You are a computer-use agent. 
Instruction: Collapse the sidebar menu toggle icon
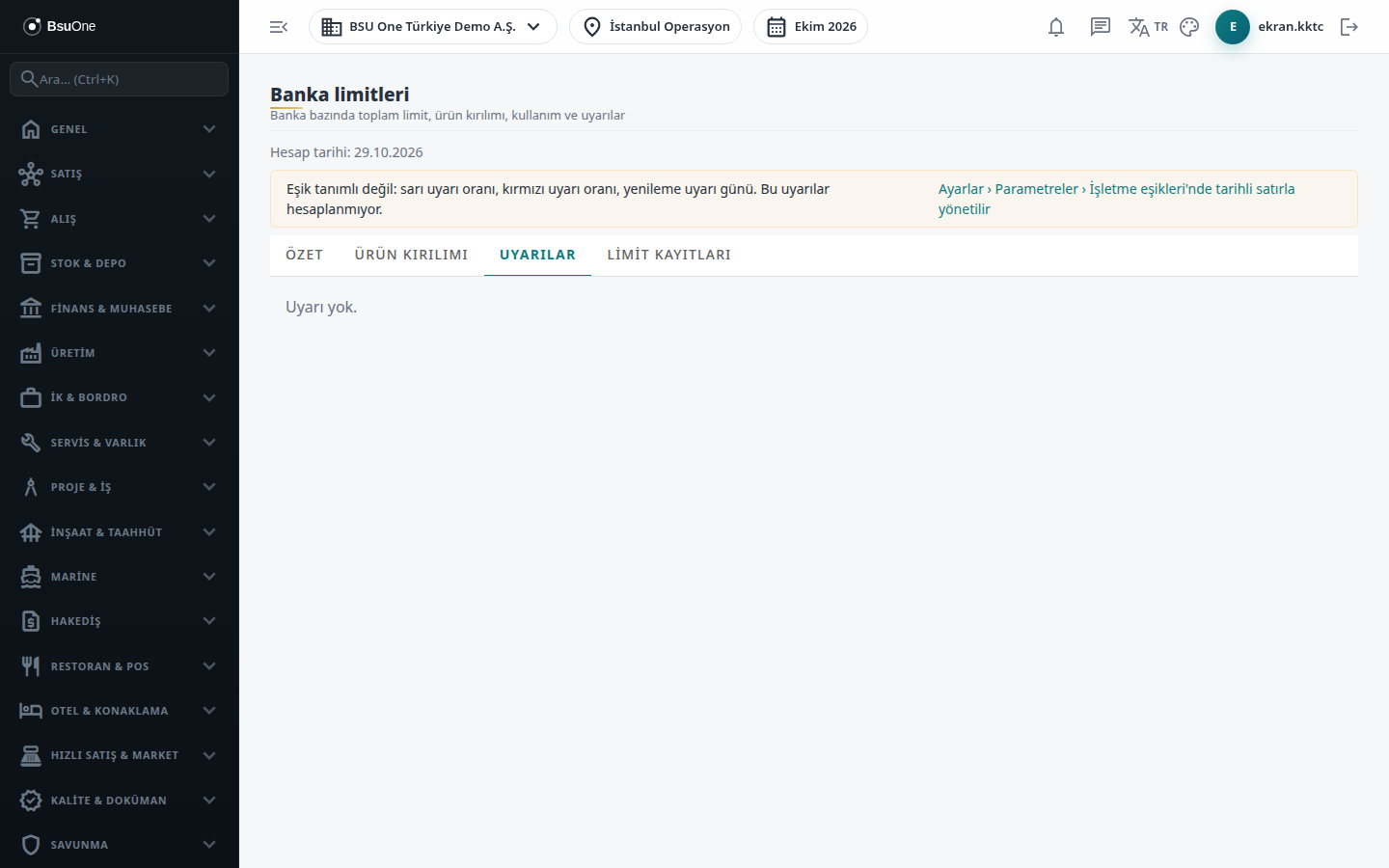pyautogui.click(x=279, y=27)
